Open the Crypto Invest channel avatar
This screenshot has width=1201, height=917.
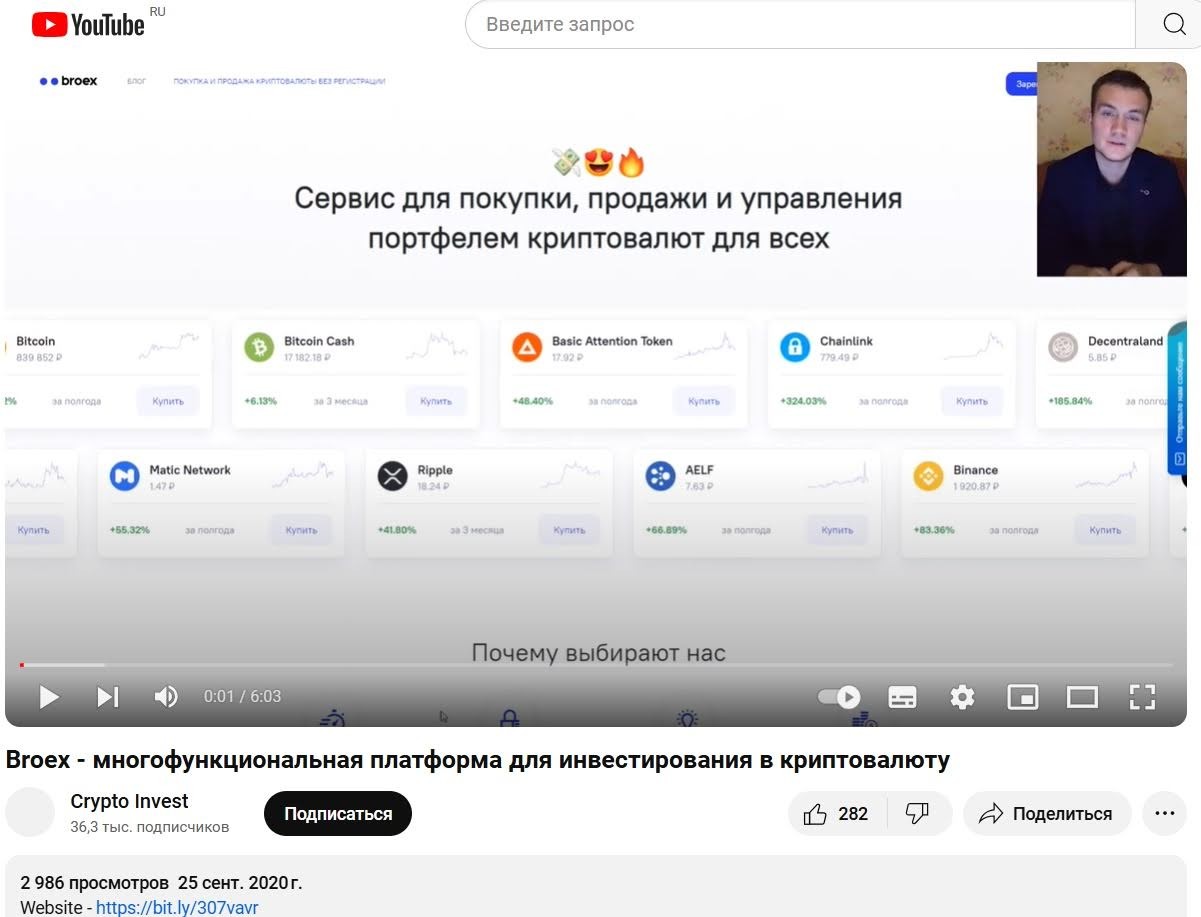coord(30,812)
